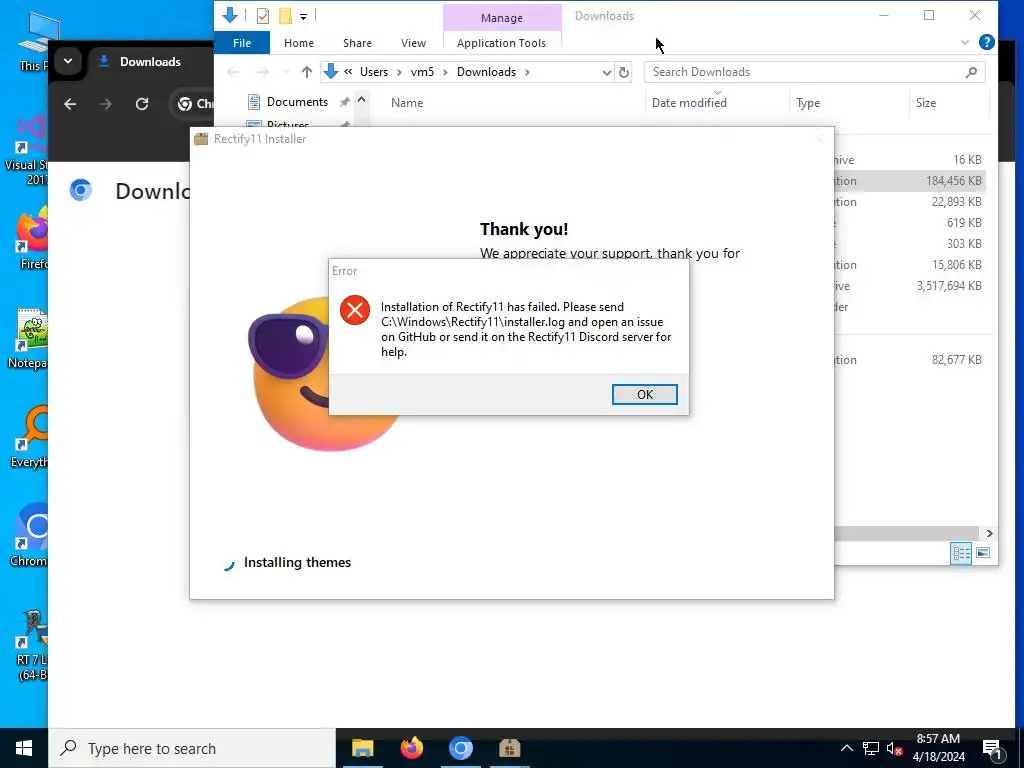Switch to the Share ribbon tab
This screenshot has height=768, width=1024.
357,43
